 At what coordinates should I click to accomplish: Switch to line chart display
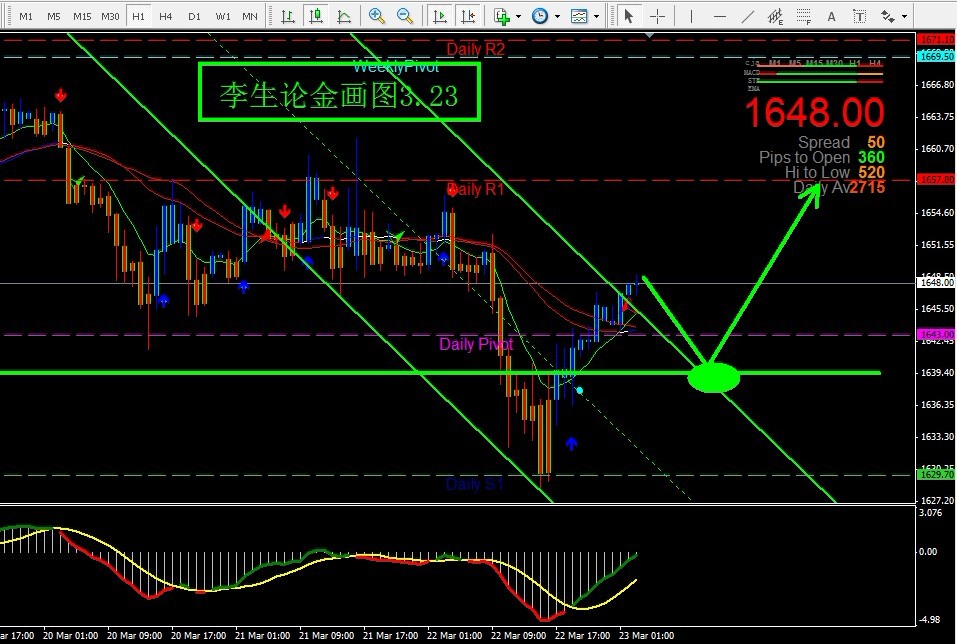coord(345,16)
